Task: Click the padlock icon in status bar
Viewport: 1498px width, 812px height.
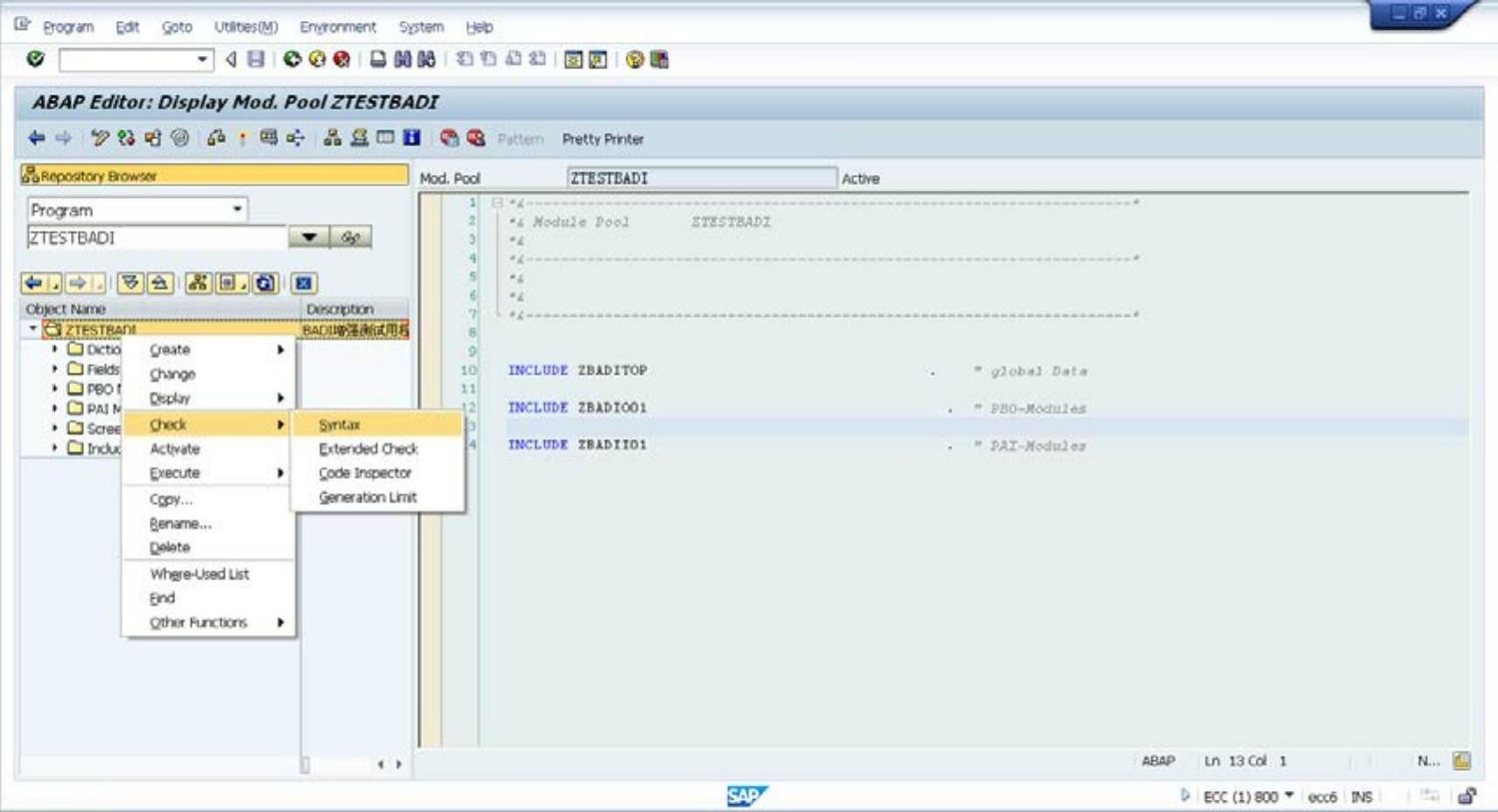Action: pos(1466,796)
